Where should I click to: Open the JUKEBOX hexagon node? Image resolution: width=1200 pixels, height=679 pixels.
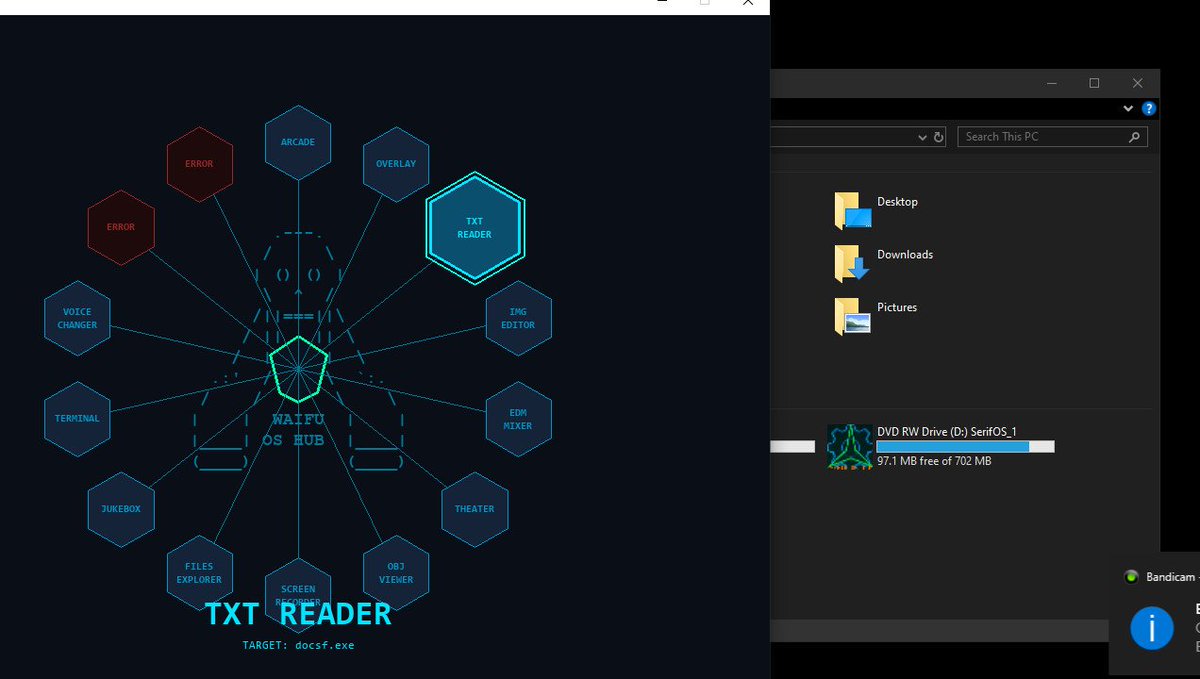tap(121, 509)
